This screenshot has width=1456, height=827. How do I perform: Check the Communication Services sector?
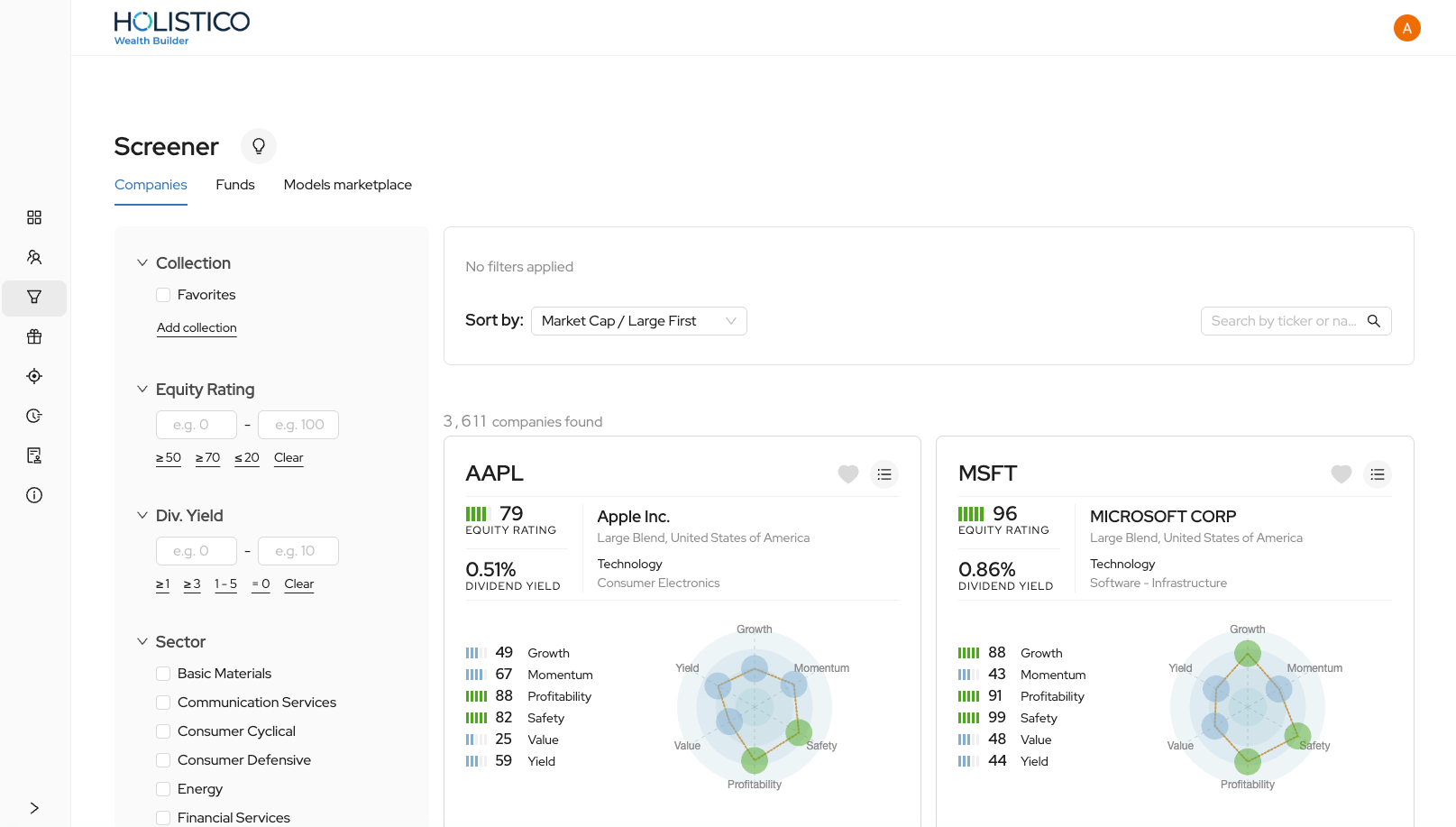(163, 703)
